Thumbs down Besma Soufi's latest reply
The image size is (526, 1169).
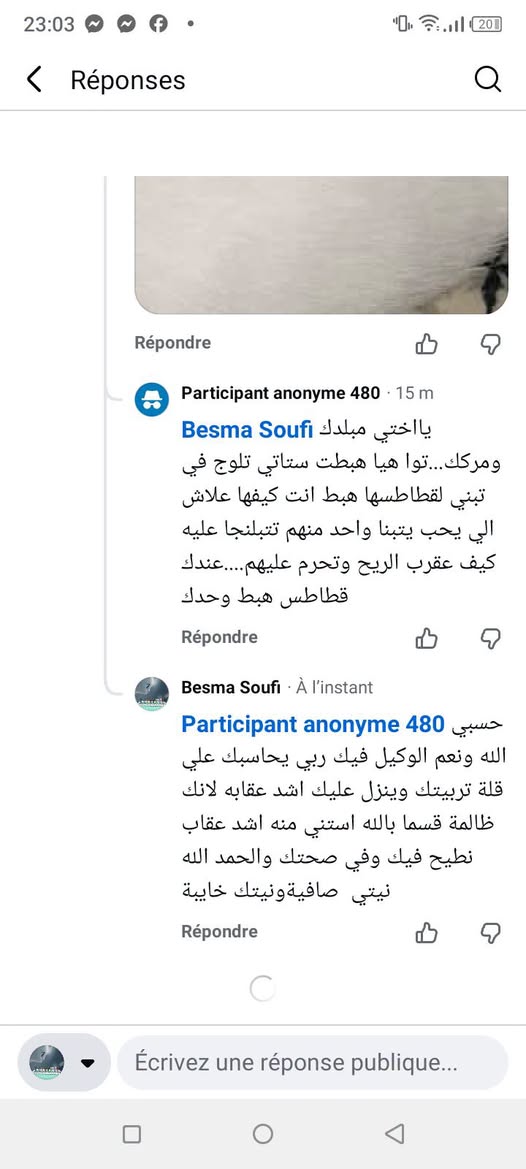tap(489, 933)
